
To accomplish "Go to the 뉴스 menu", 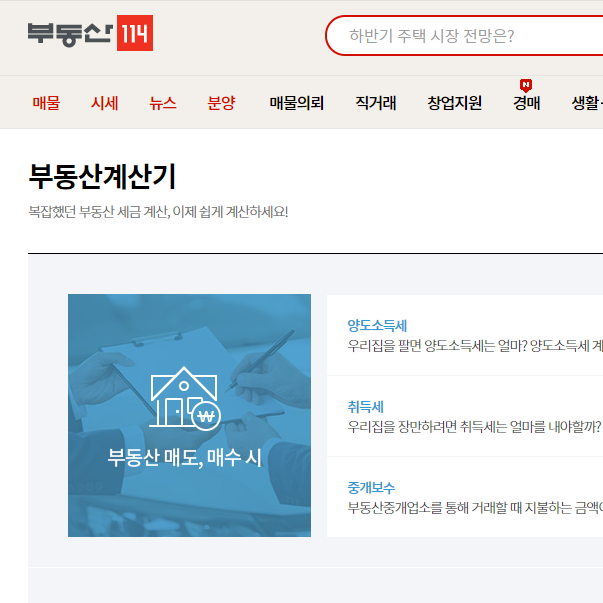I will 163,103.
